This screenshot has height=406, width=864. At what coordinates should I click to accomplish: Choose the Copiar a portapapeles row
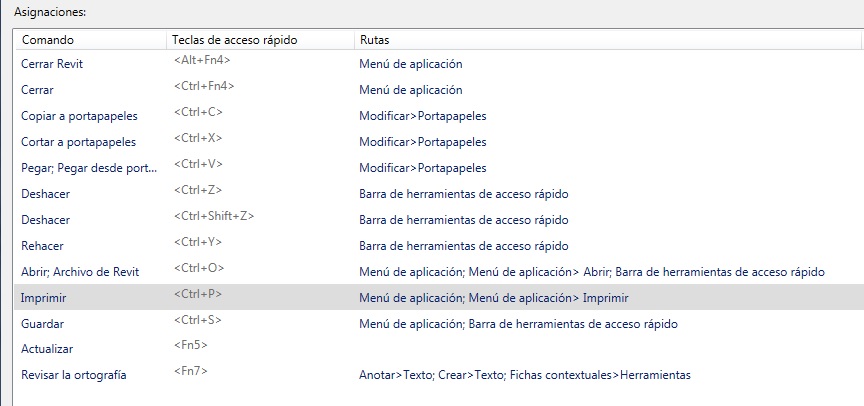pos(79,116)
